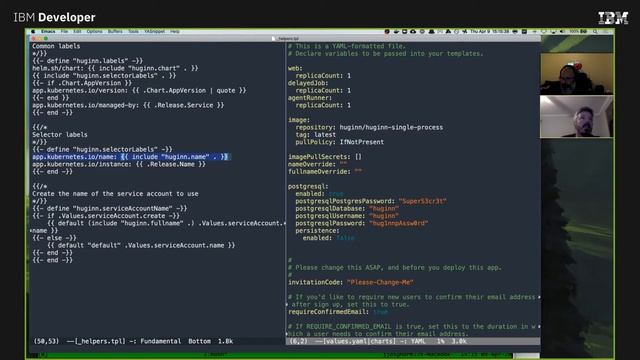This screenshot has height=360, width=640.
Task: Click the define "huginn.labels" line
Action: click(x=87, y=61)
